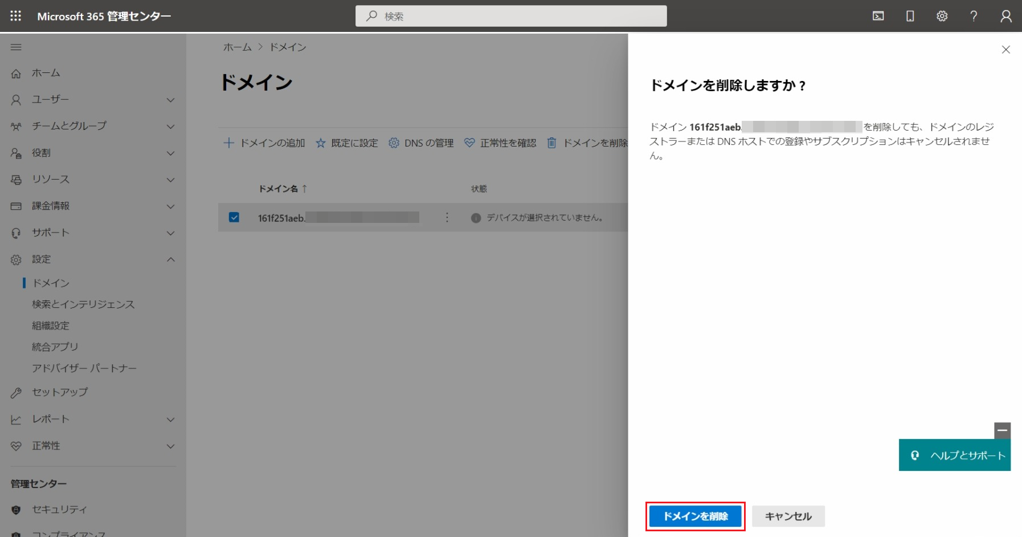This screenshot has height=537, width=1022.
Task: Collapse the 設定 navigation section
Action: click(x=170, y=260)
